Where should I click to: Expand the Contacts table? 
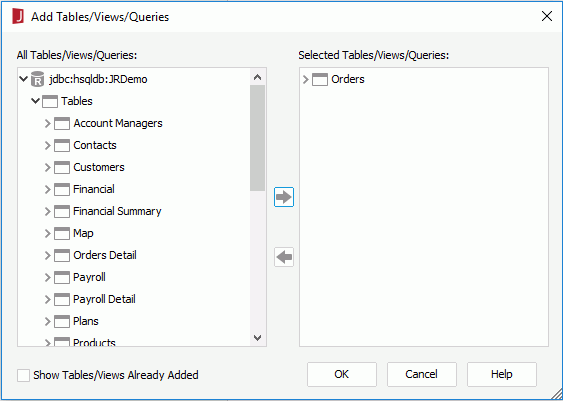point(47,145)
